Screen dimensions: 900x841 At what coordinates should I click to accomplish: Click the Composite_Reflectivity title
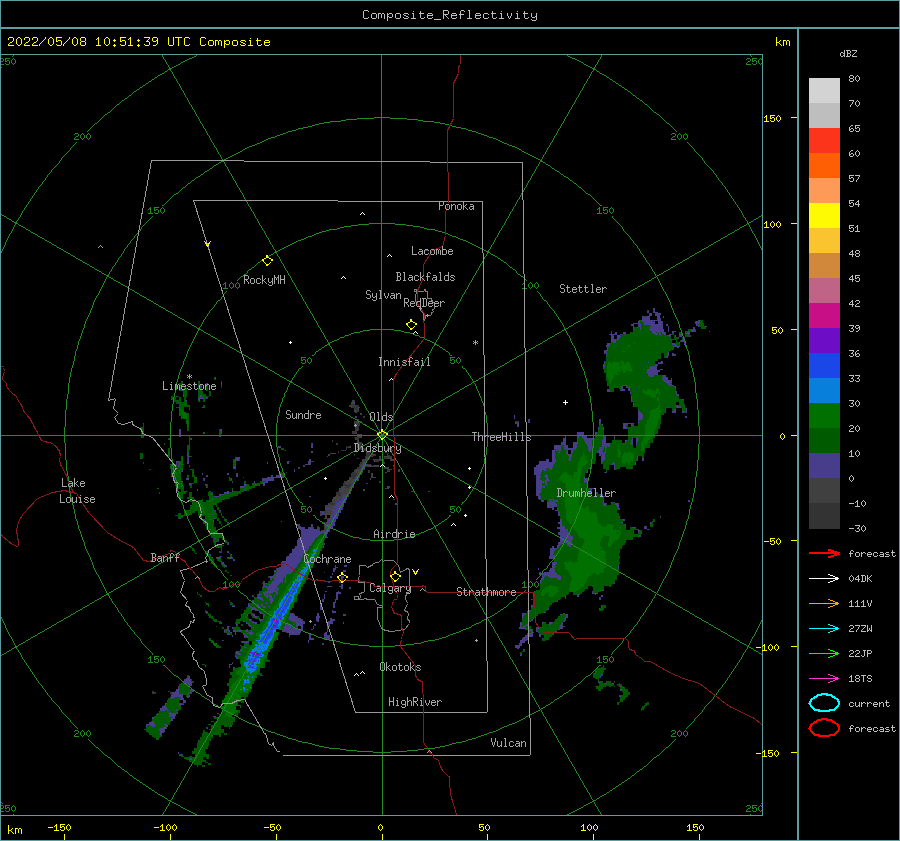pos(450,15)
